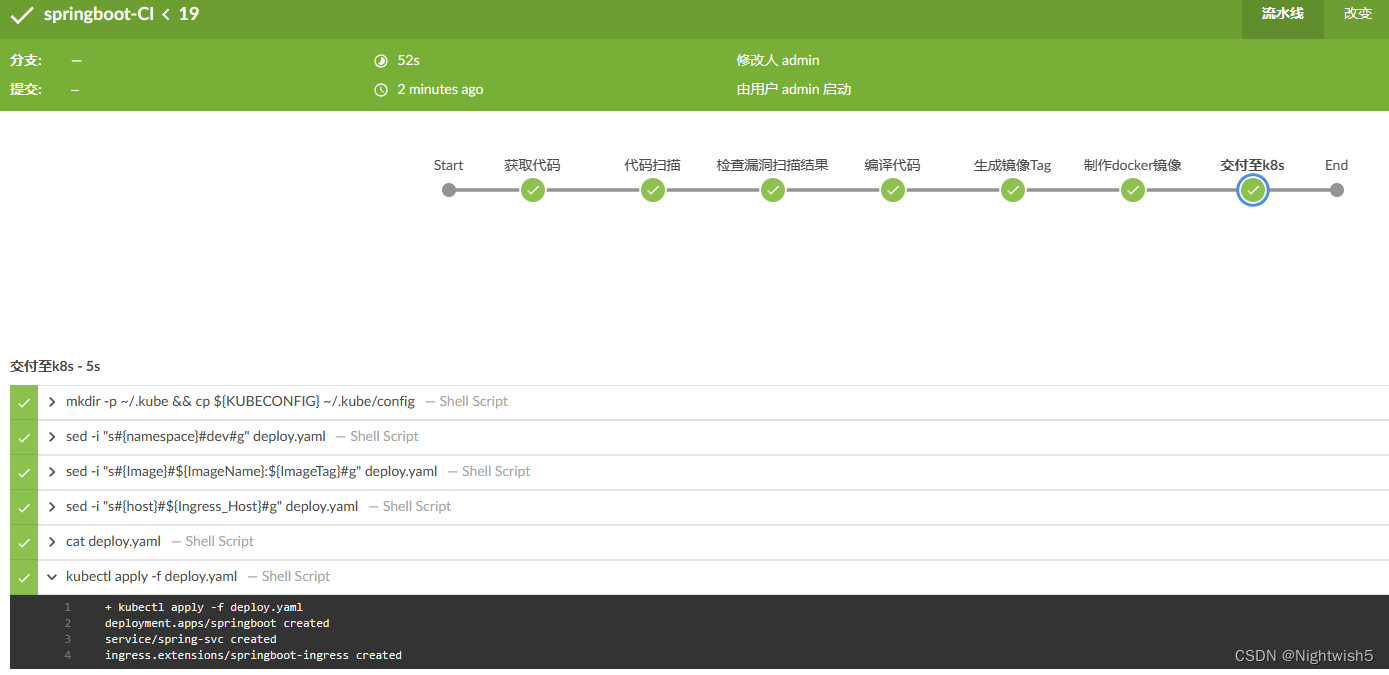Image resolution: width=1389 pixels, height=675 pixels.
Task: Select the 代码扫描 stage node
Action: [x=653, y=190]
